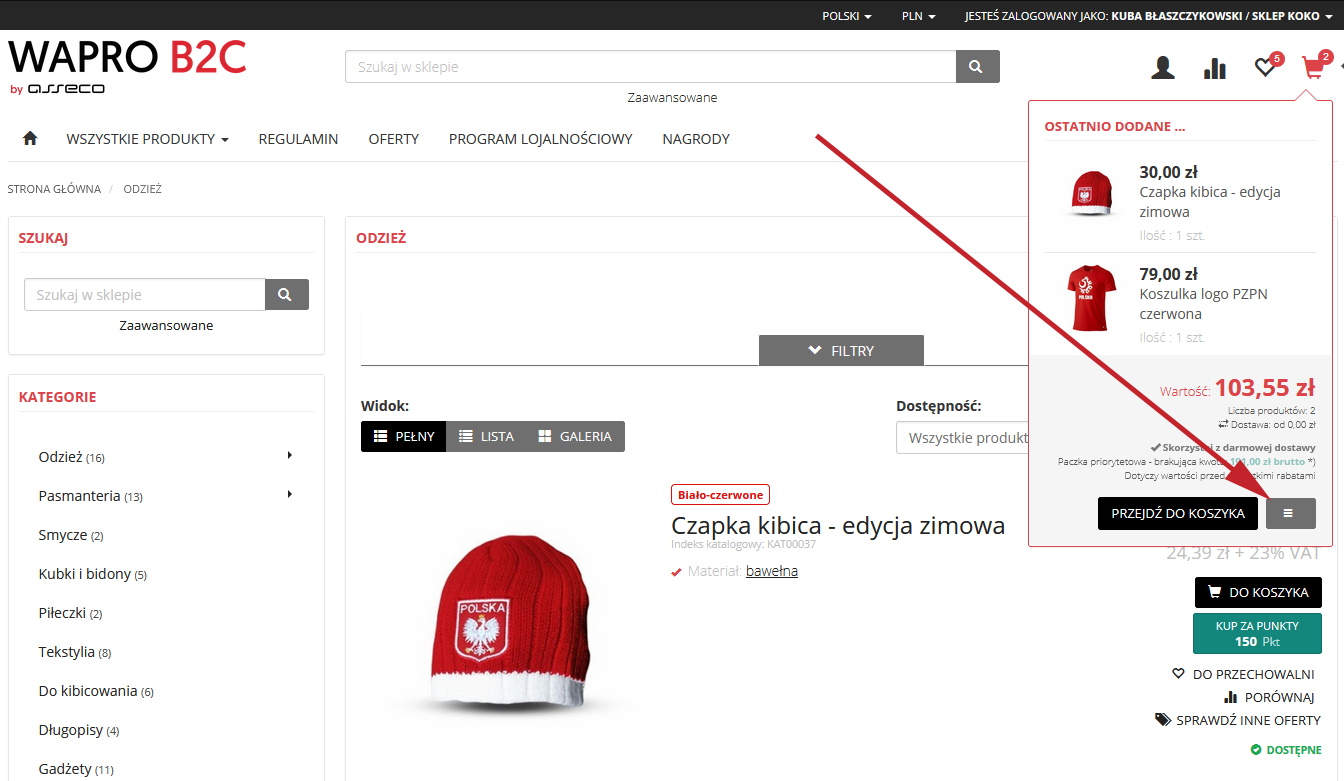Click the bawełna material link
Screen dimensions: 1344x781
(772, 571)
